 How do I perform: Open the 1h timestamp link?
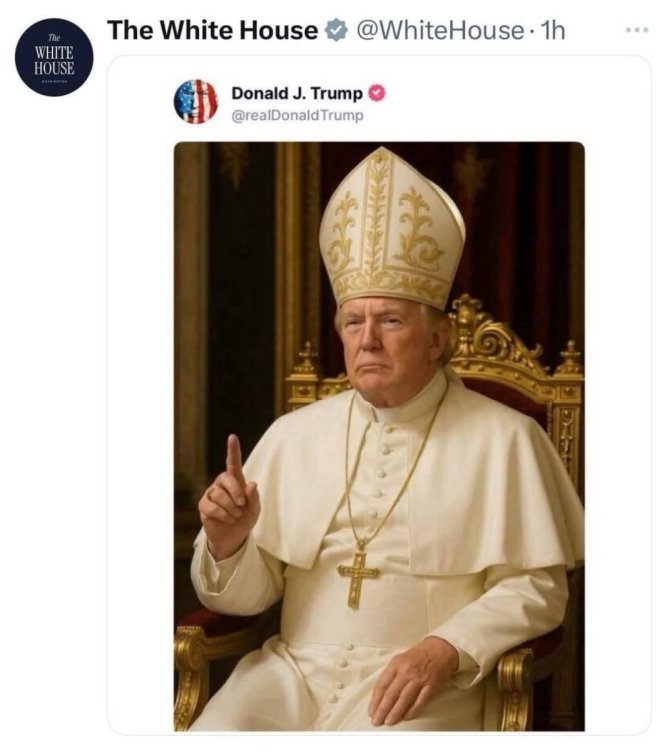coord(552,31)
